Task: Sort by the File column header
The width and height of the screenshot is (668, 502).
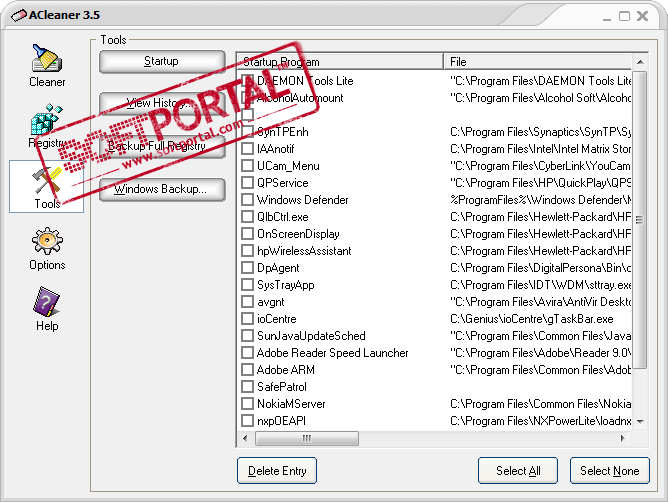Action: tap(538, 62)
